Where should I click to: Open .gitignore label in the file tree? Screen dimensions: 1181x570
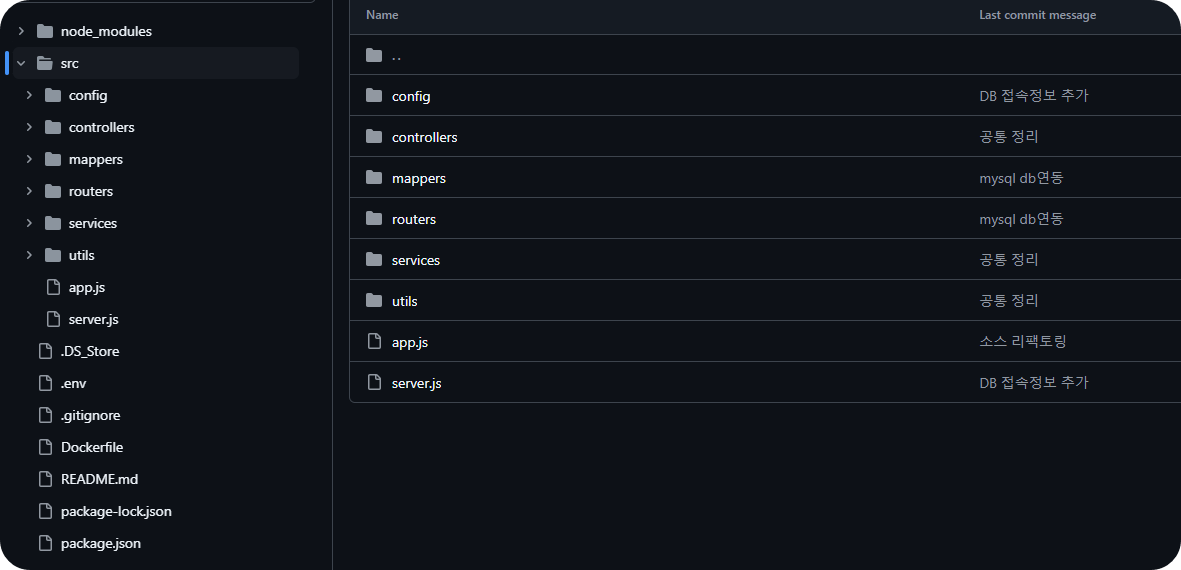tap(90, 416)
